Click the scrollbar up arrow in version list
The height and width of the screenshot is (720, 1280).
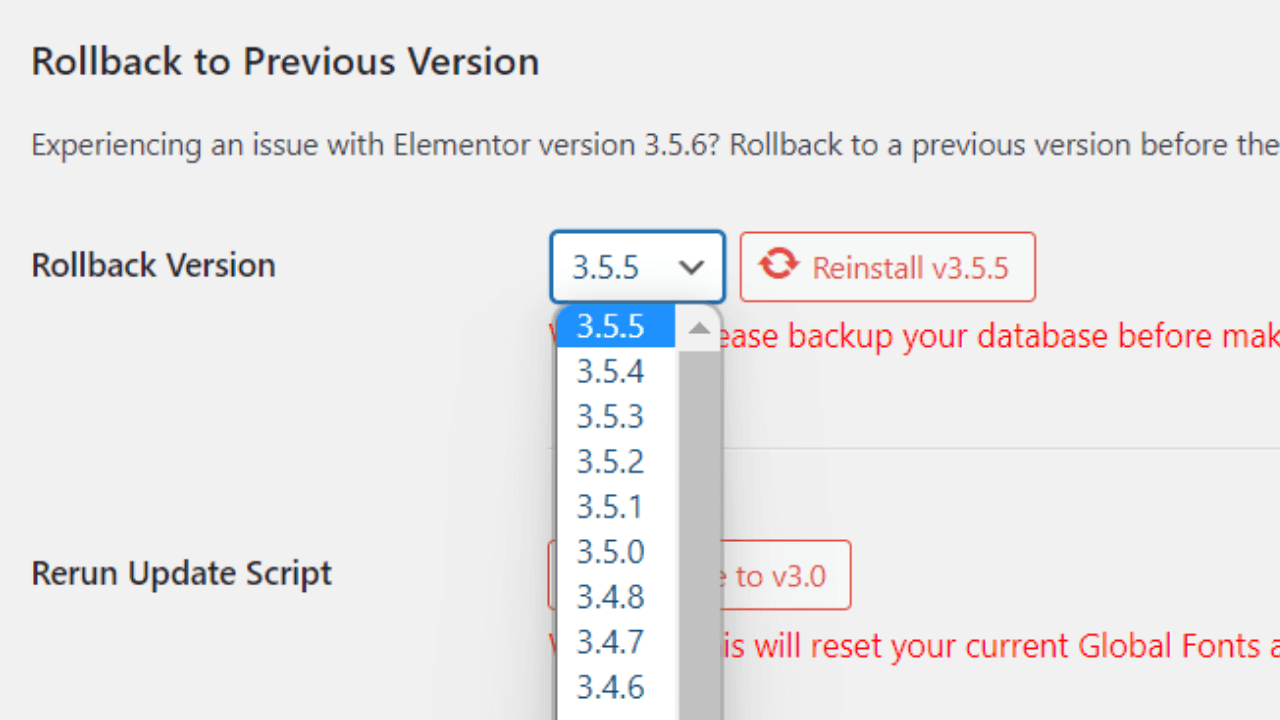(699, 328)
